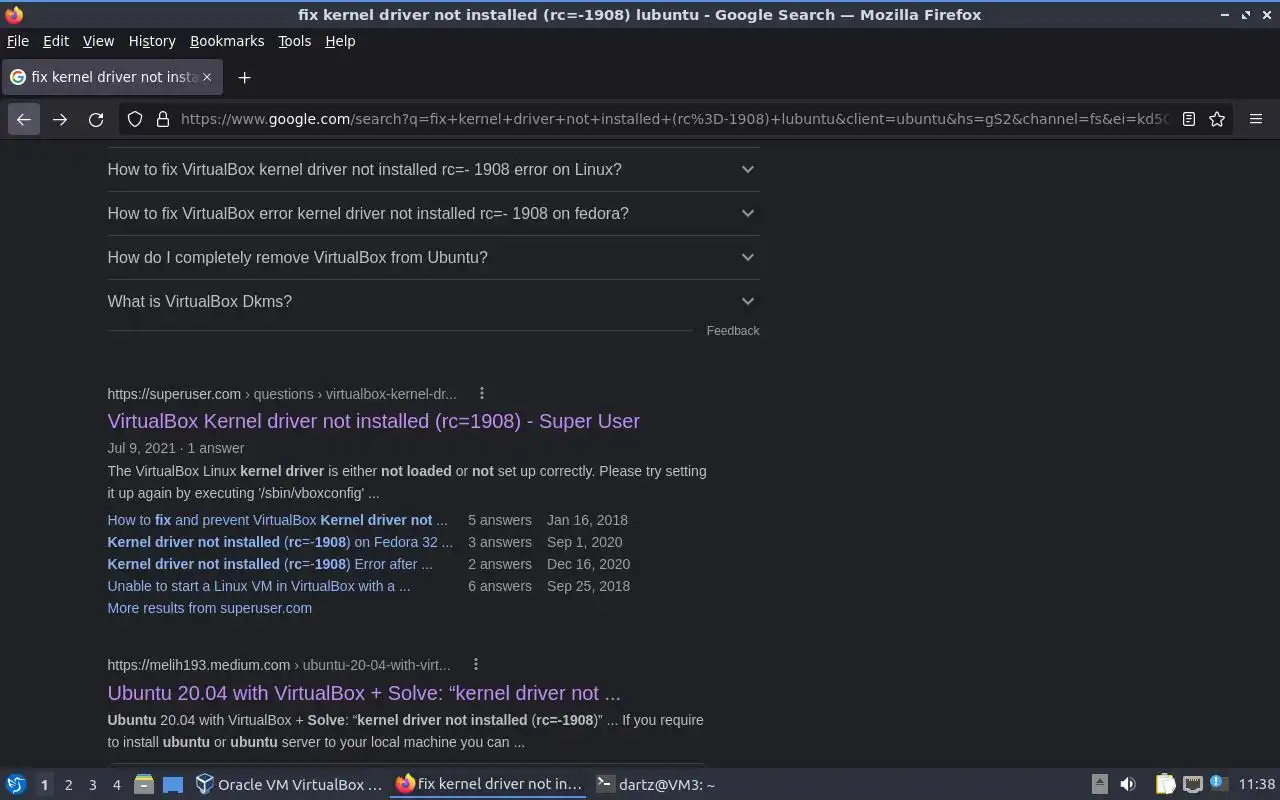The height and width of the screenshot is (800, 1280).
Task: Switch to workspace 3
Action: point(92,785)
